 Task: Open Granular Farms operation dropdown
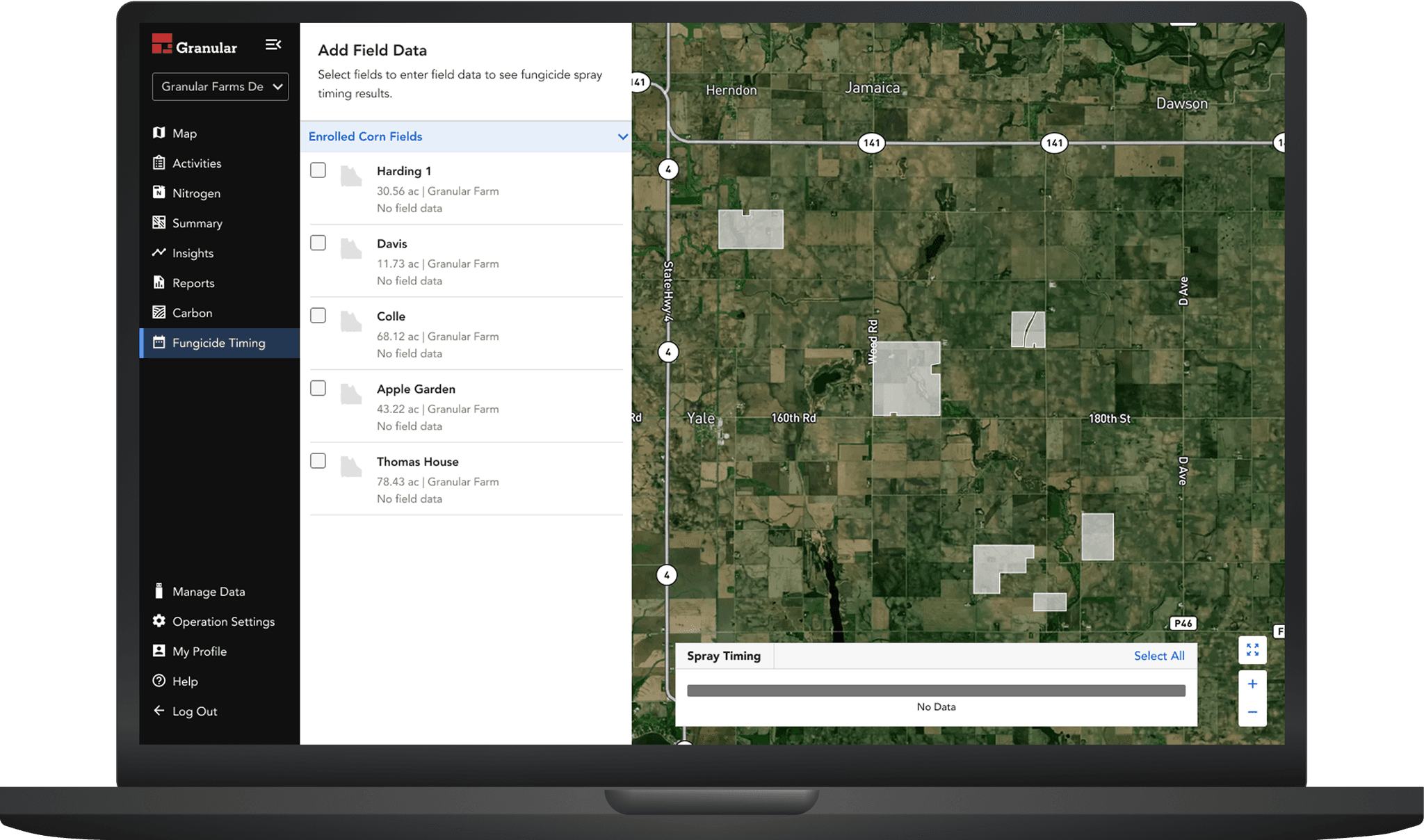220,87
